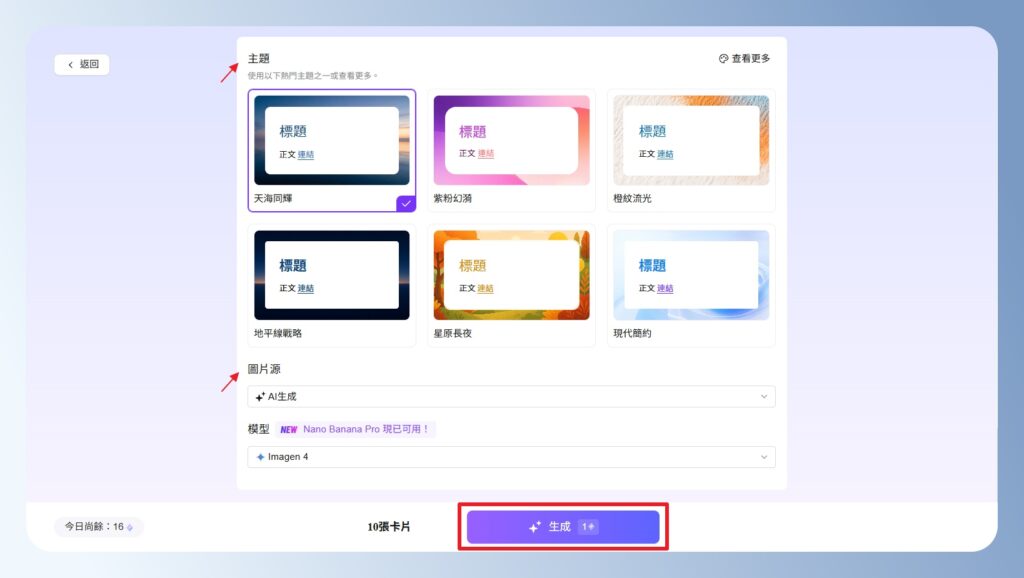Click the eye icon beside 查看更多
Screen dimensions: 1024x578
tap(723, 58)
